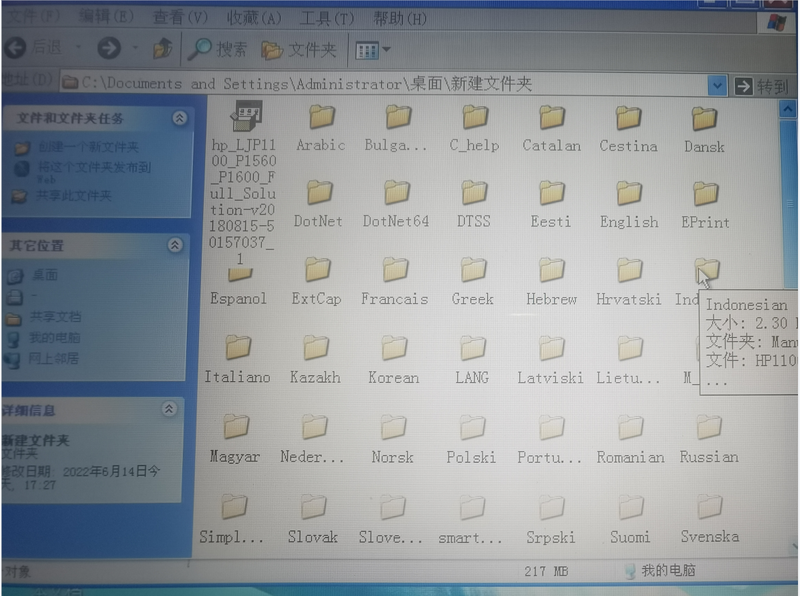Expand the address bar dropdown arrow
The image size is (800, 596).
pyautogui.click(x=717, y=86)
